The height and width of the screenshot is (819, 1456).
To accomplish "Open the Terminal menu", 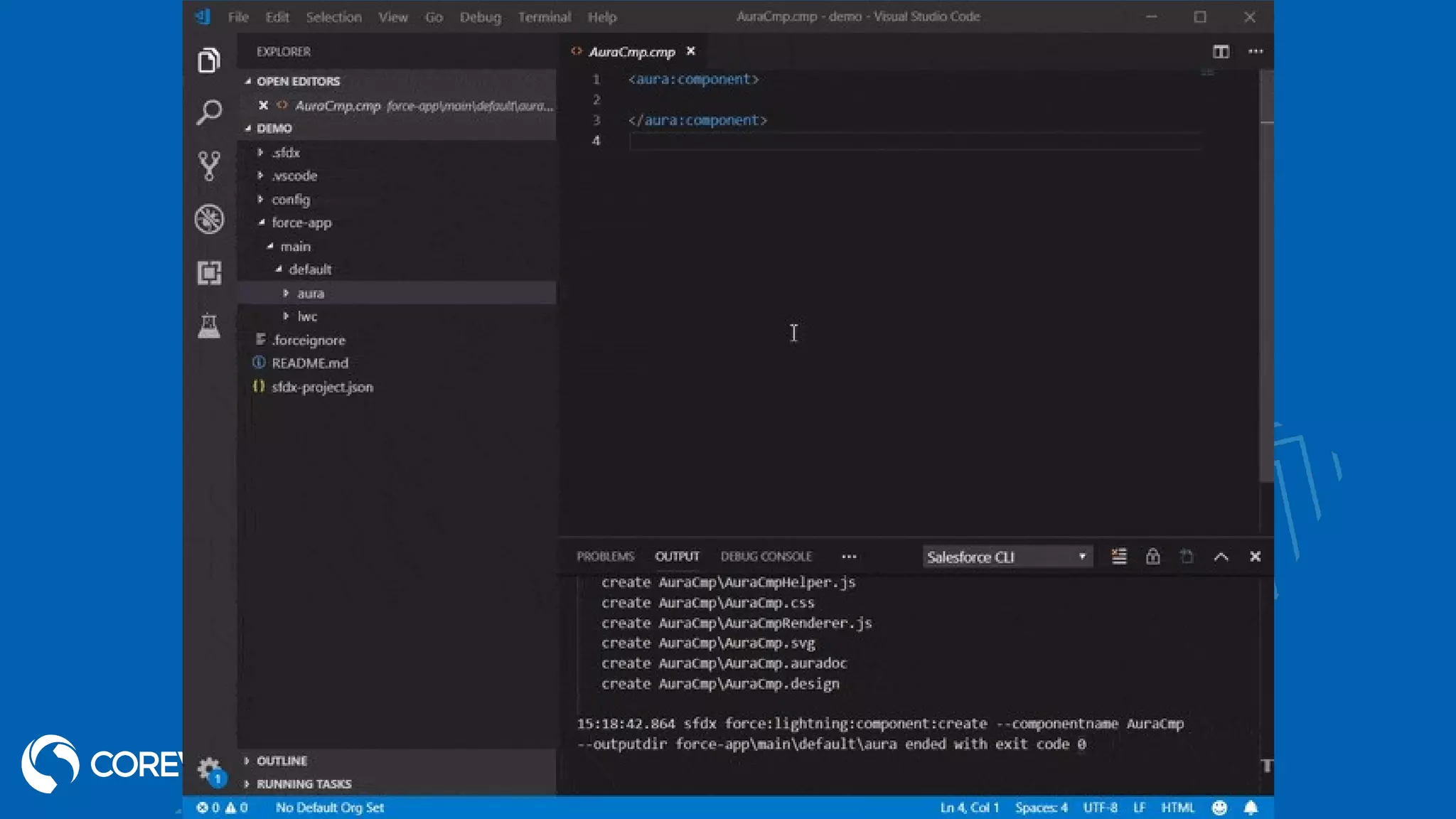I will pyautogui.click(x=544, y=17).
